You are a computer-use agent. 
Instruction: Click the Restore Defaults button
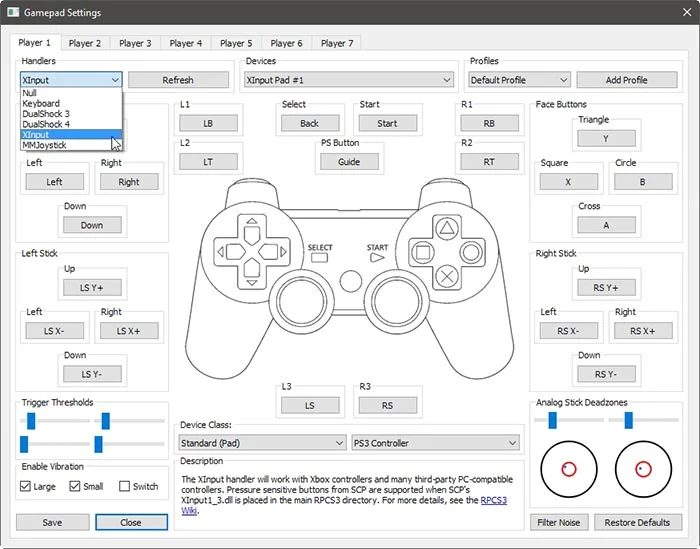638,522
